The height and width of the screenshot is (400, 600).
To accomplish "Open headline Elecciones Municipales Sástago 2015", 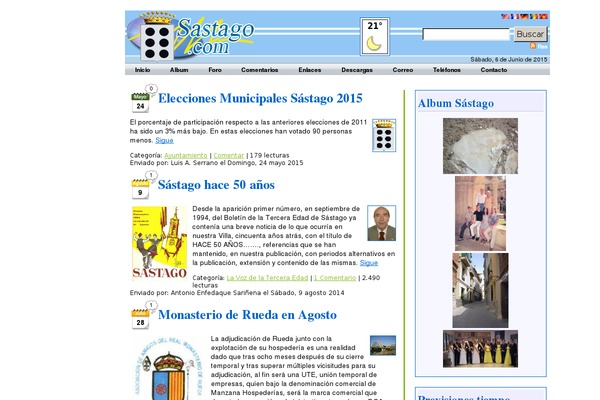I will (260, 98).
